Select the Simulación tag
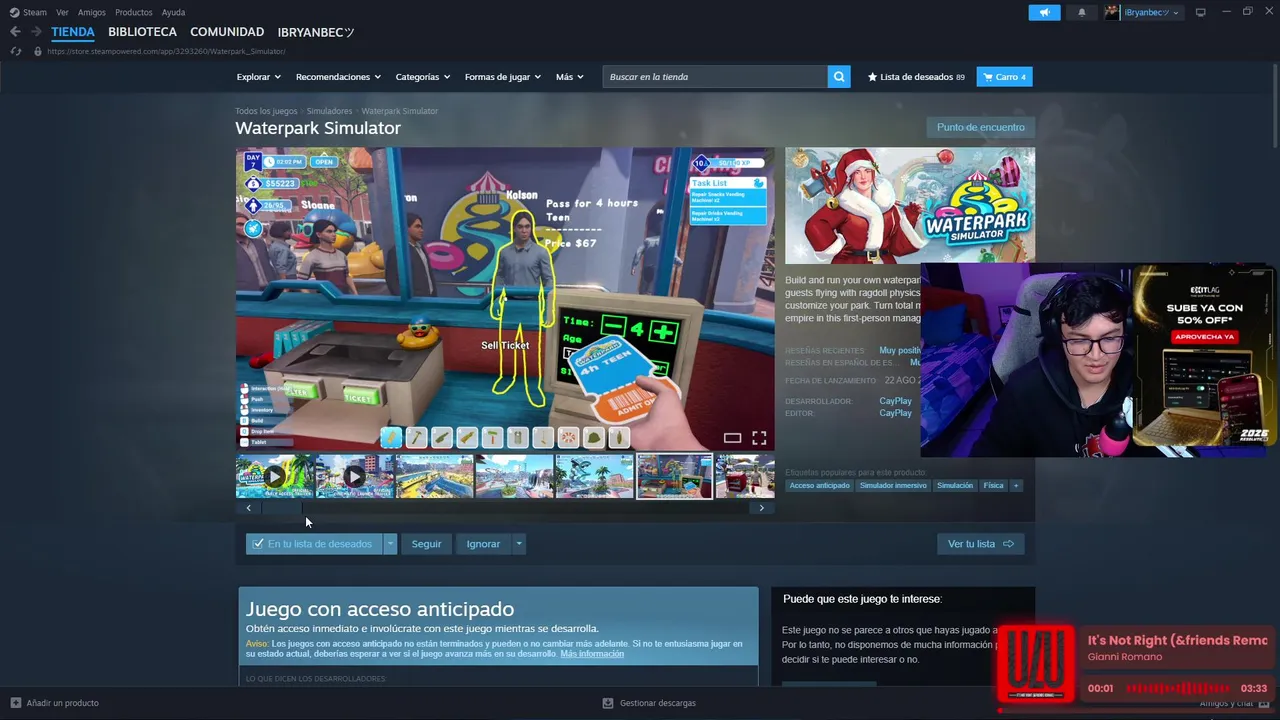 click(955, 486)
